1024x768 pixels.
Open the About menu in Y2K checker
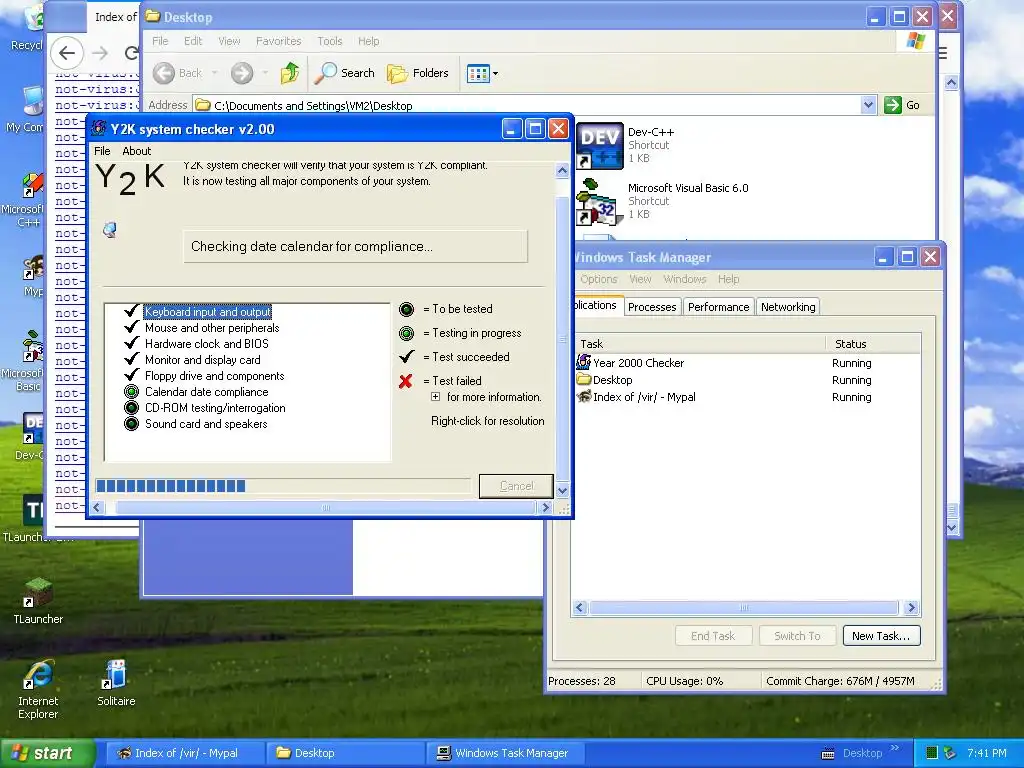point(136,151)
